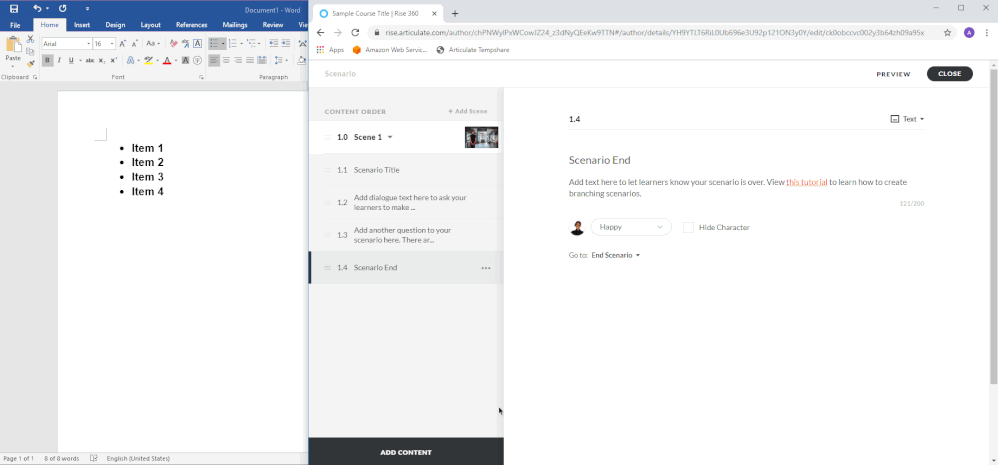The image size is (998, 465).
Task: Increase indent in Word paragraph group
Action: click(x=285, y=43)
